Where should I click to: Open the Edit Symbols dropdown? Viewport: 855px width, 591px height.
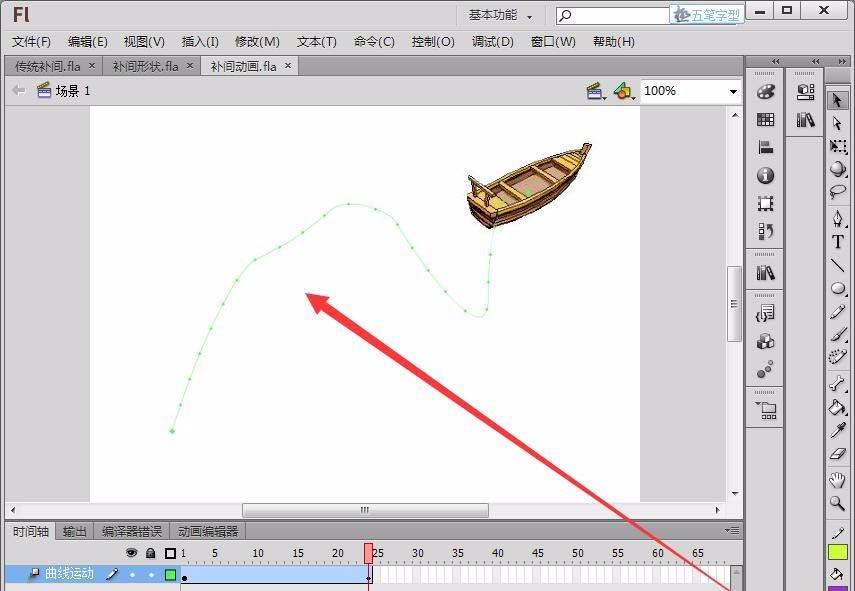pyautogui.click(x=624, y=91)
